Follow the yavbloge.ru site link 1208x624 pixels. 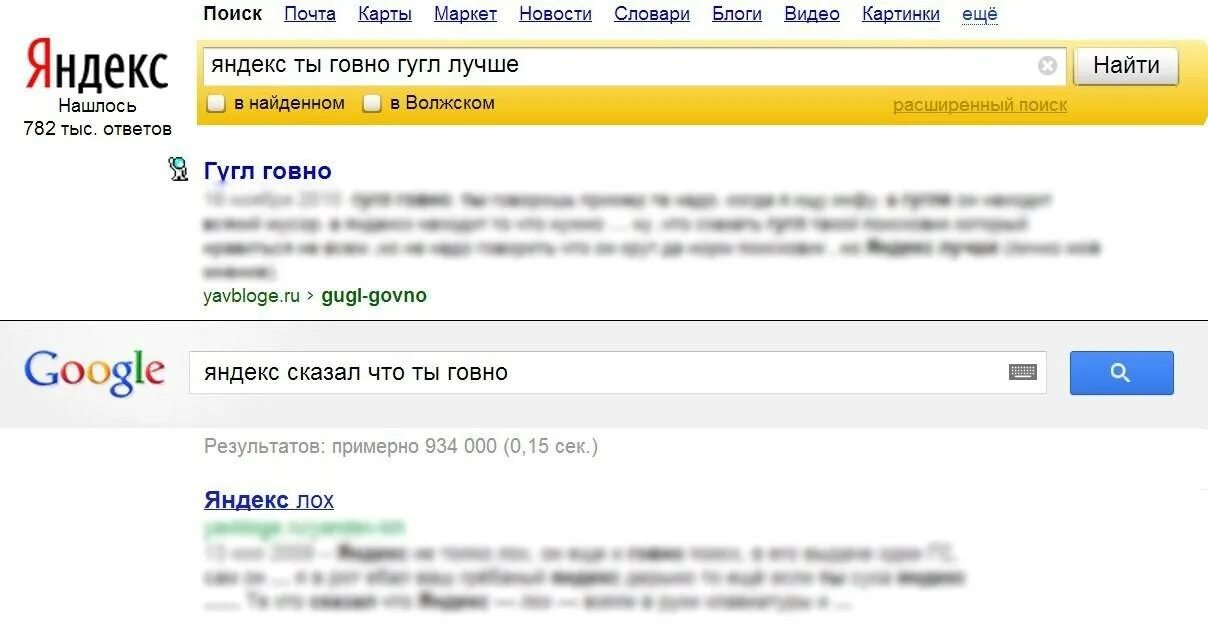tap(252, 296)
